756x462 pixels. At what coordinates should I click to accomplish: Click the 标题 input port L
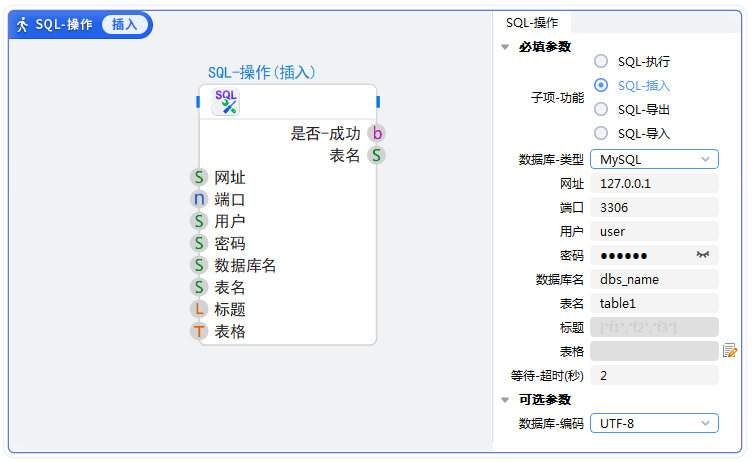[199, 309]
